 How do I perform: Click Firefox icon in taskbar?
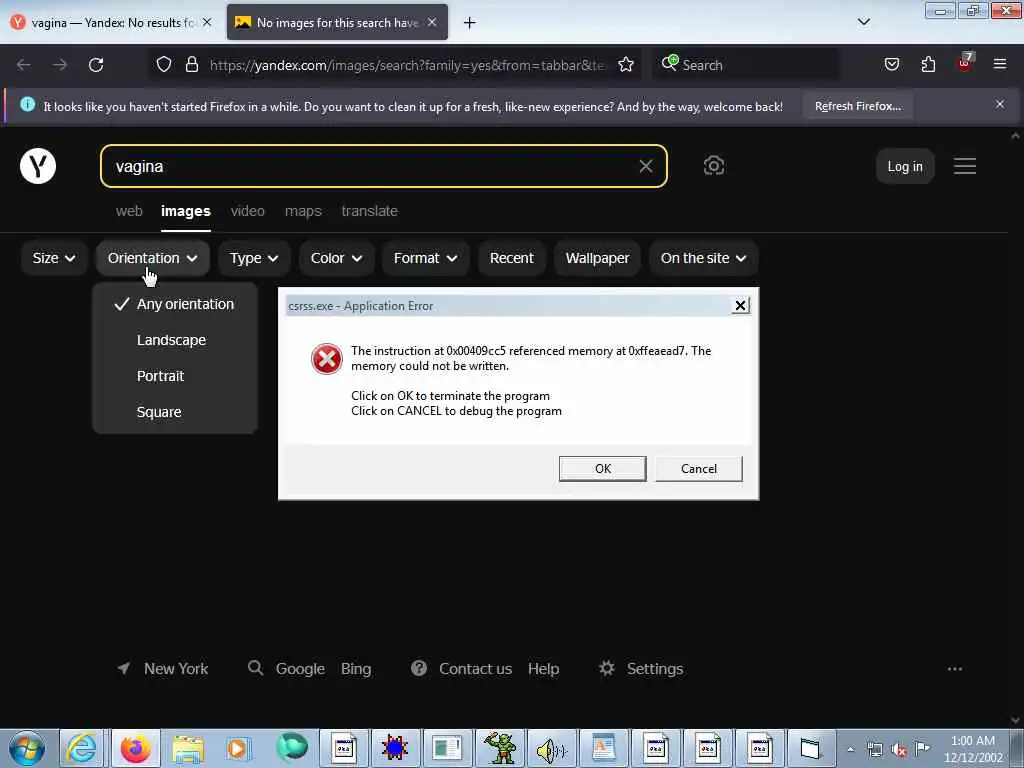[x=135, y=748]
